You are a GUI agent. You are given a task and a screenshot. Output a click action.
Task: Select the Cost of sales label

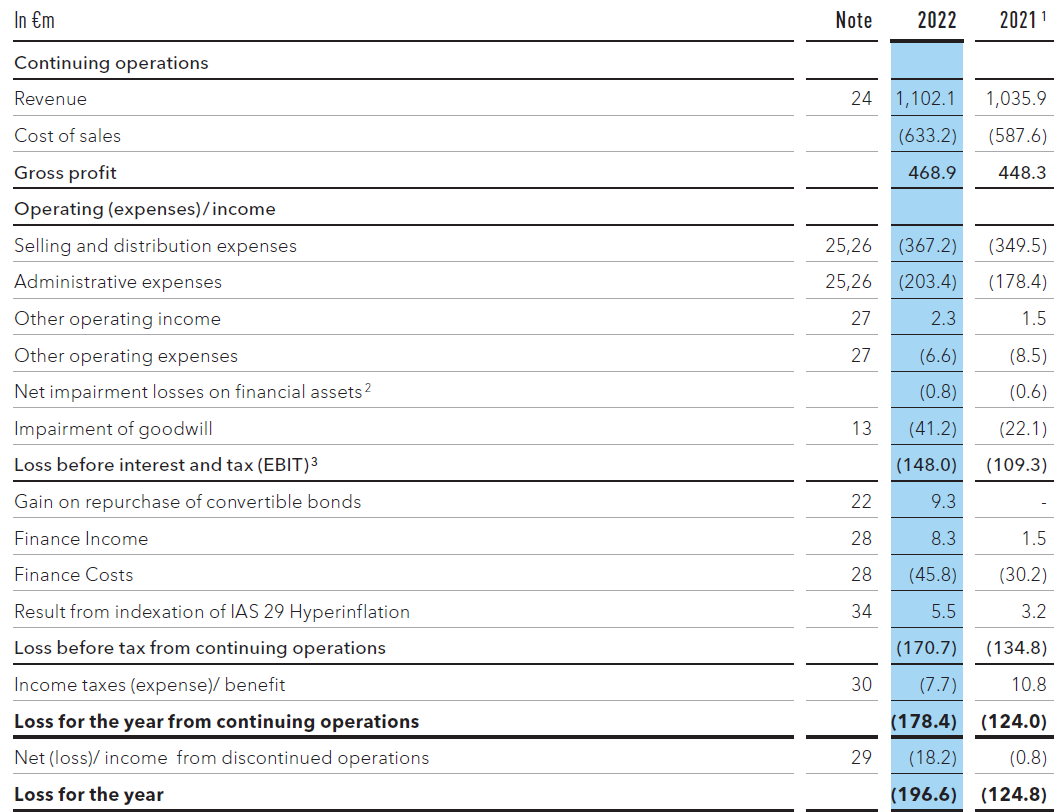67,135
